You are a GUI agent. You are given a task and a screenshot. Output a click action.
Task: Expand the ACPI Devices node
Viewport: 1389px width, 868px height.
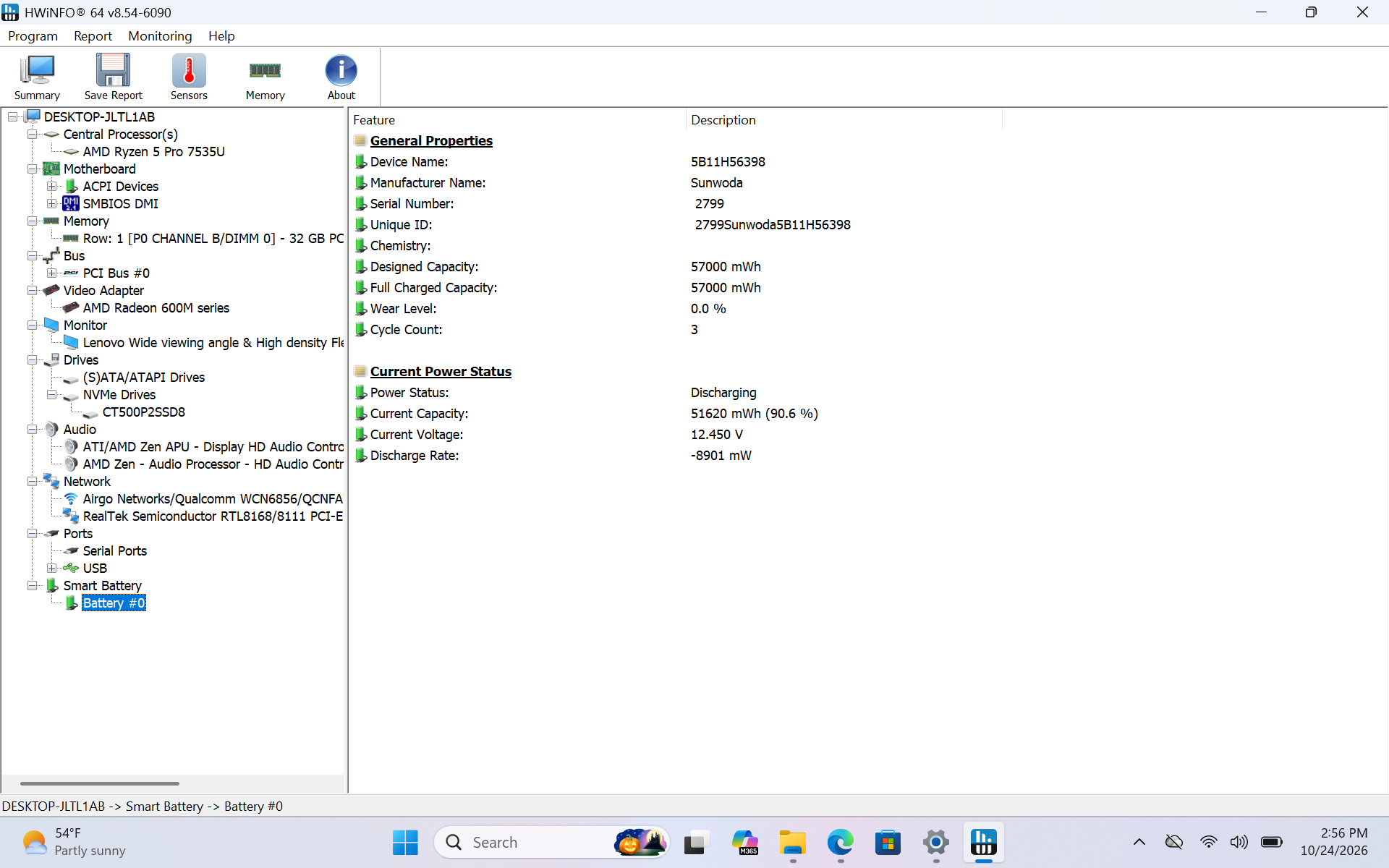(51, 186)
